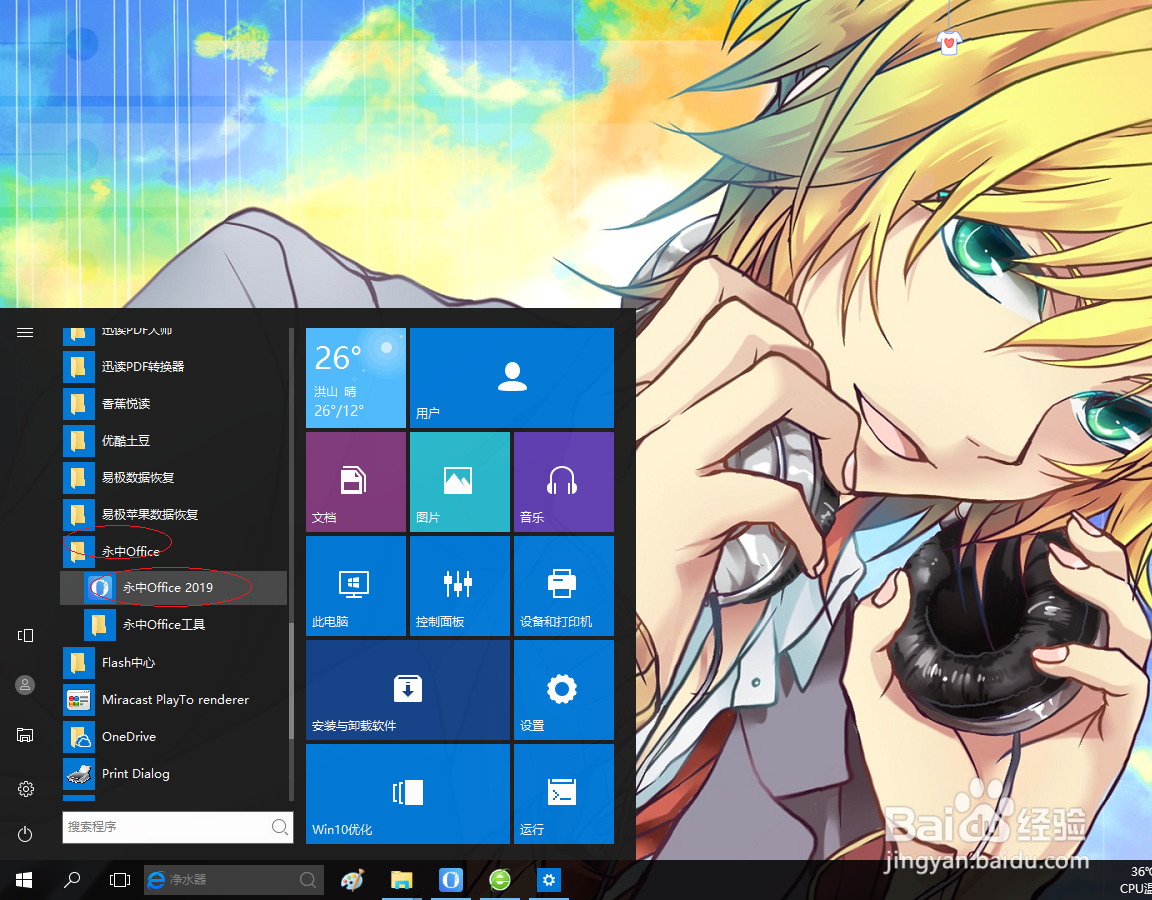Open 永中Office icon on the taskbar

coord(451,879)
